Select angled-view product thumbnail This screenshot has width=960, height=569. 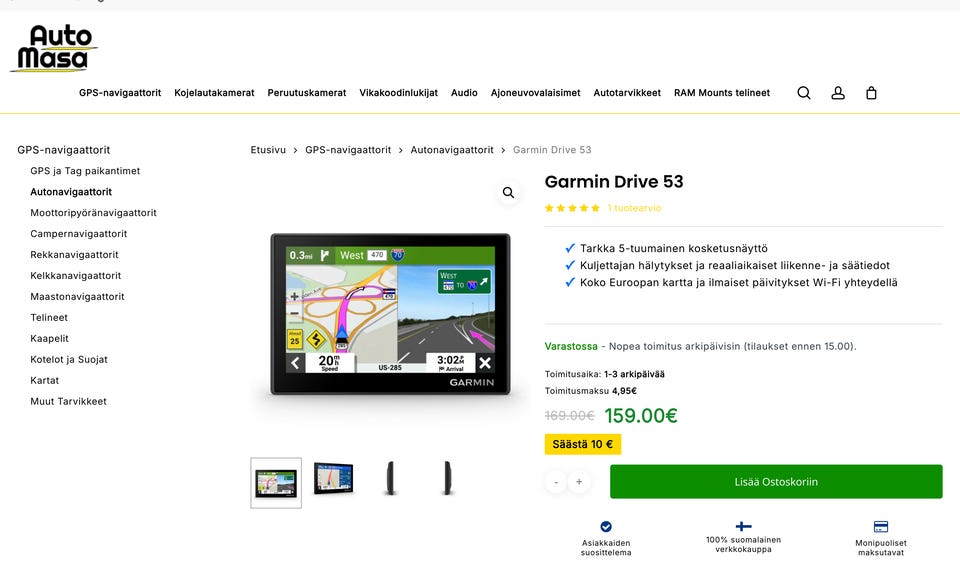pyautogui.click(x=333, y=478)
